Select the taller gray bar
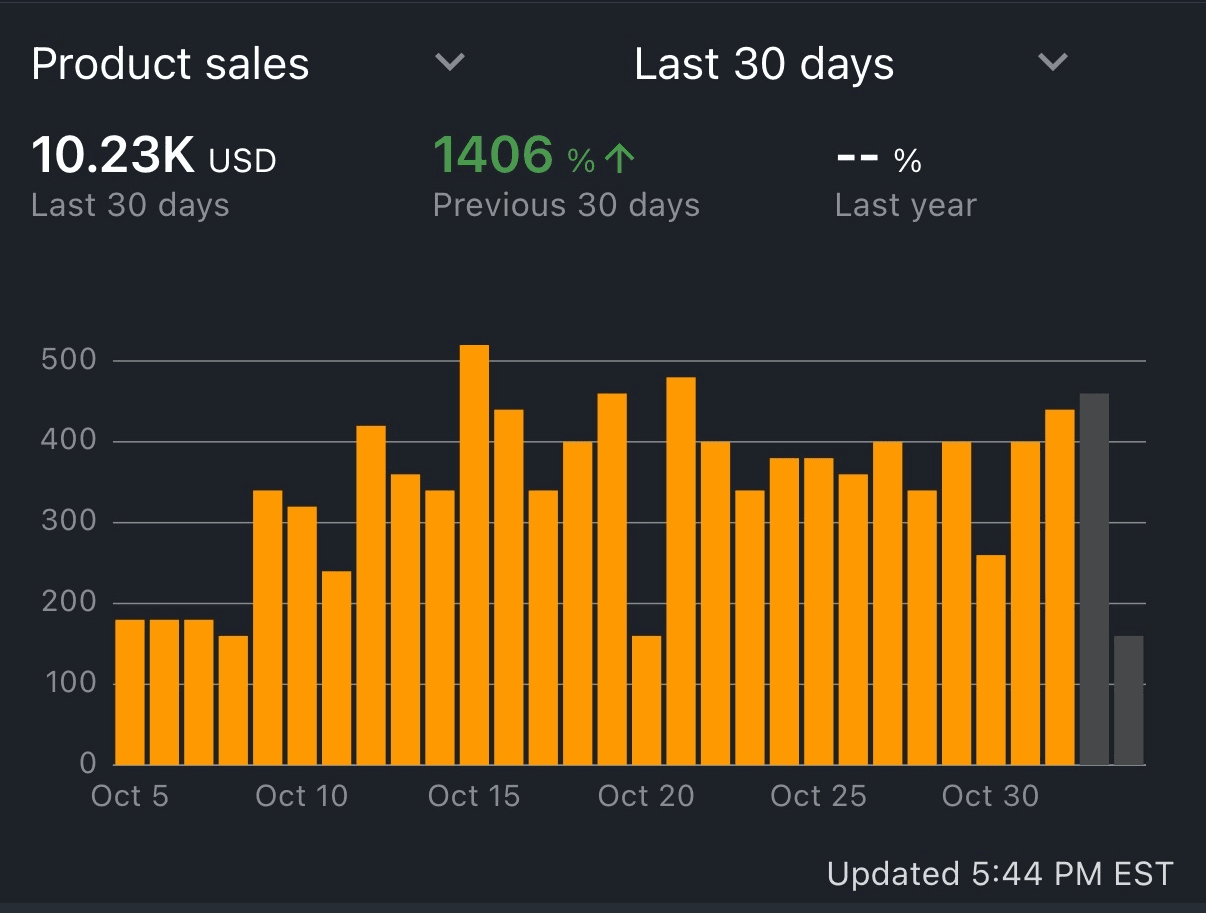 [1094, 580]
